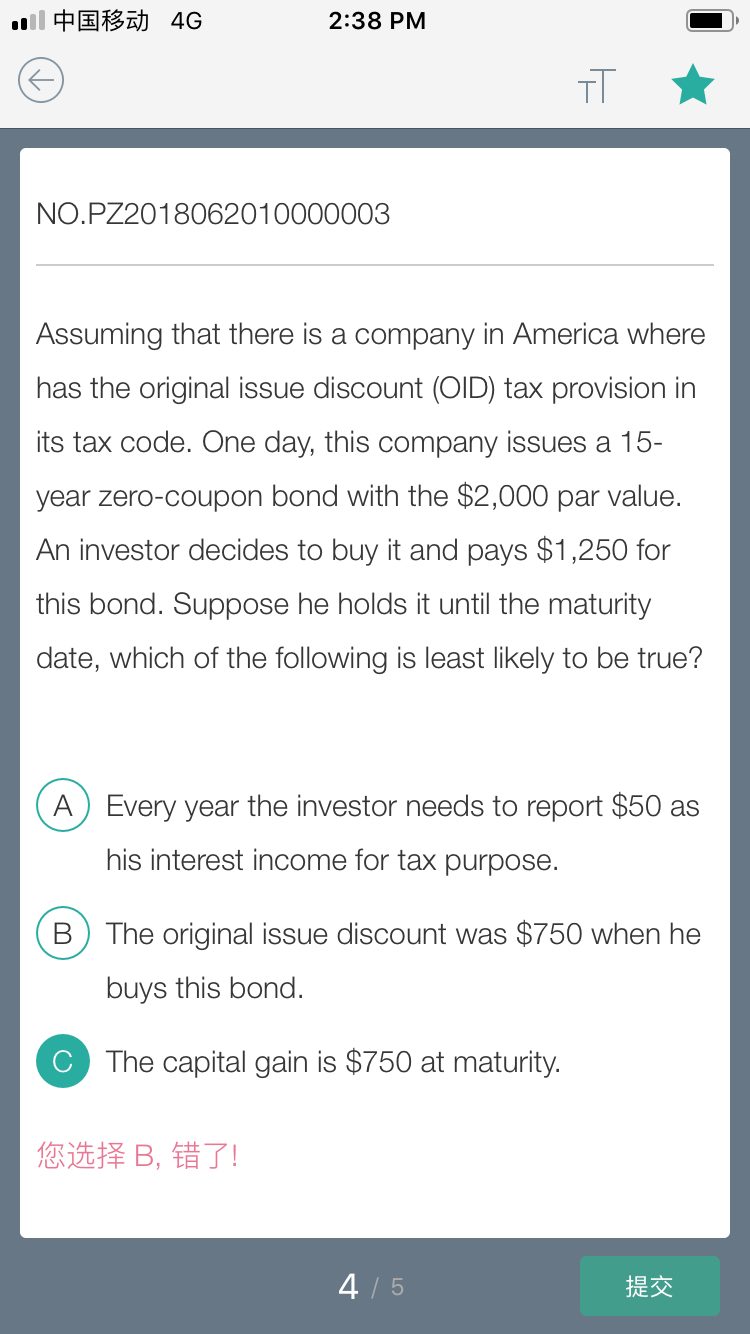This screenshot has width=750, height=1334.
Task: Tap the red 您选择 B, 错了! feedback text
Action: 138,1156
